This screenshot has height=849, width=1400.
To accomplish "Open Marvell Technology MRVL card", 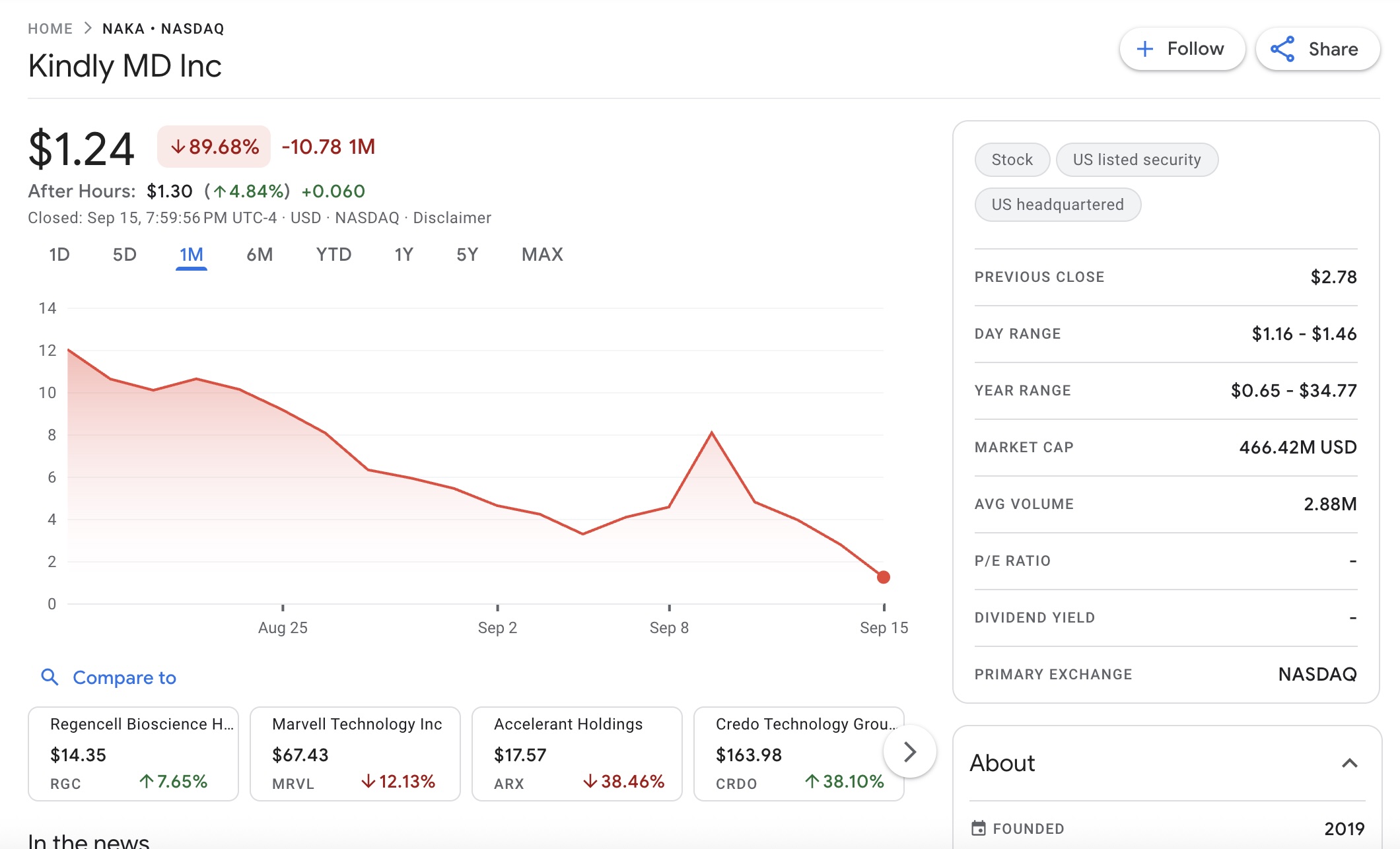I will (x=355, y=754).
